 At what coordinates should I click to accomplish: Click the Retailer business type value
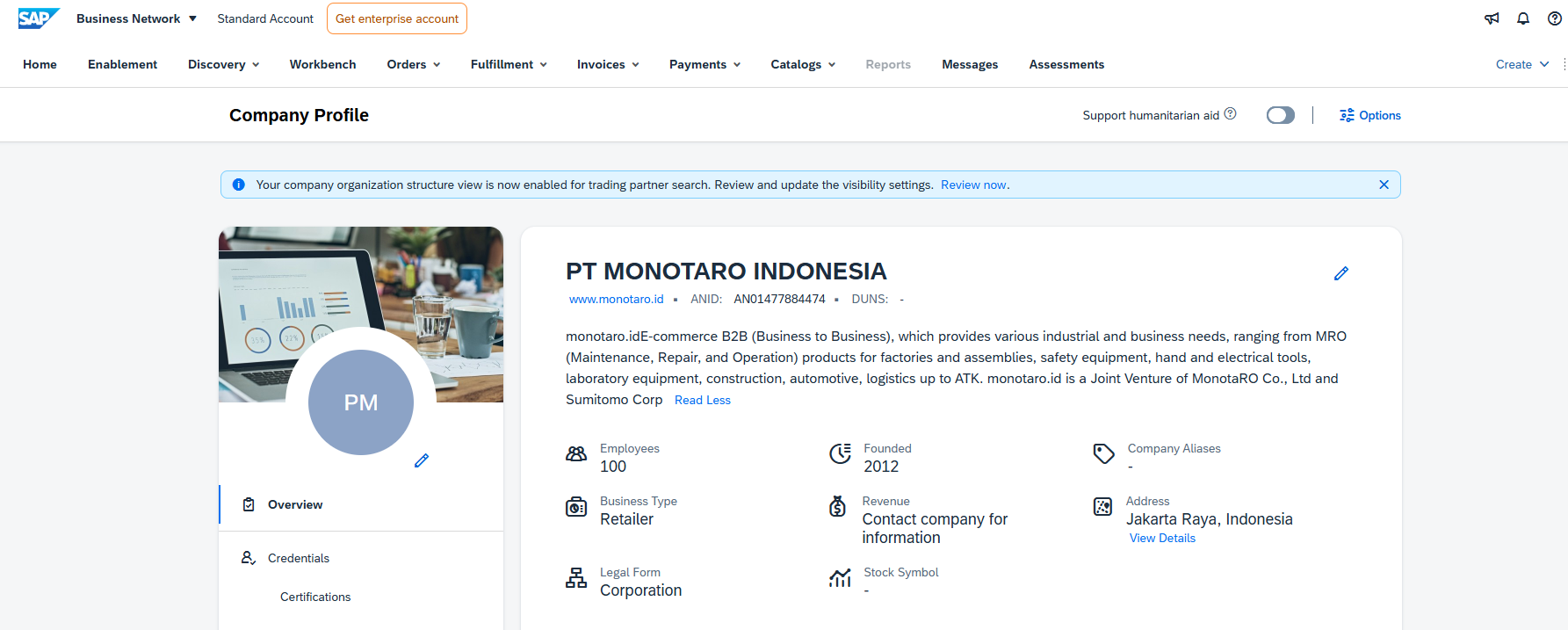click(626, 519)
